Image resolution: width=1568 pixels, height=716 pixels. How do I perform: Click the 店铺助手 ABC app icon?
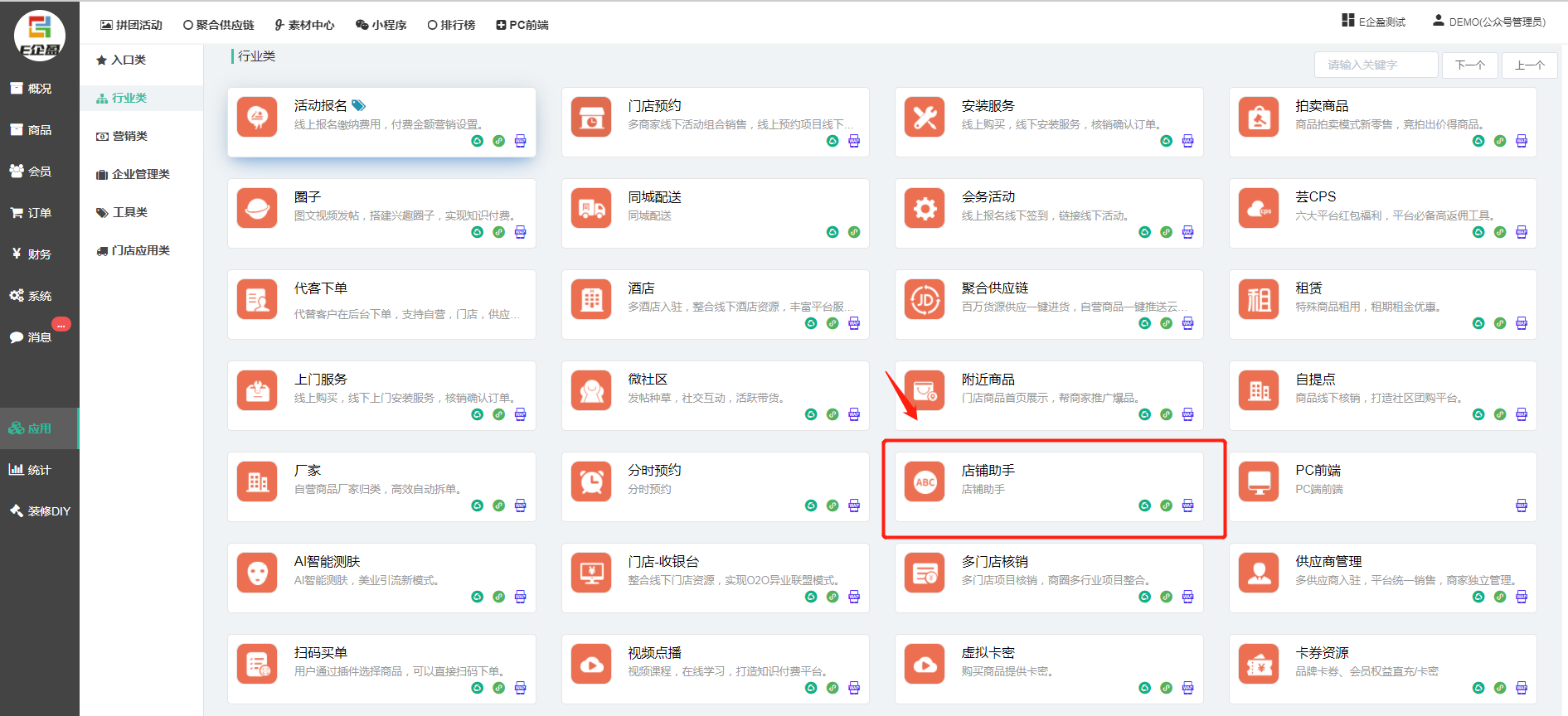tap(925, 482)
